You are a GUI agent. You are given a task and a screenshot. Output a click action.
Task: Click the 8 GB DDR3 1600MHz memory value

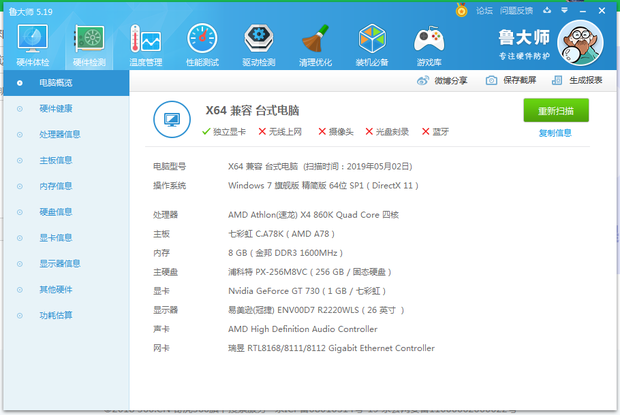(285, 253)
